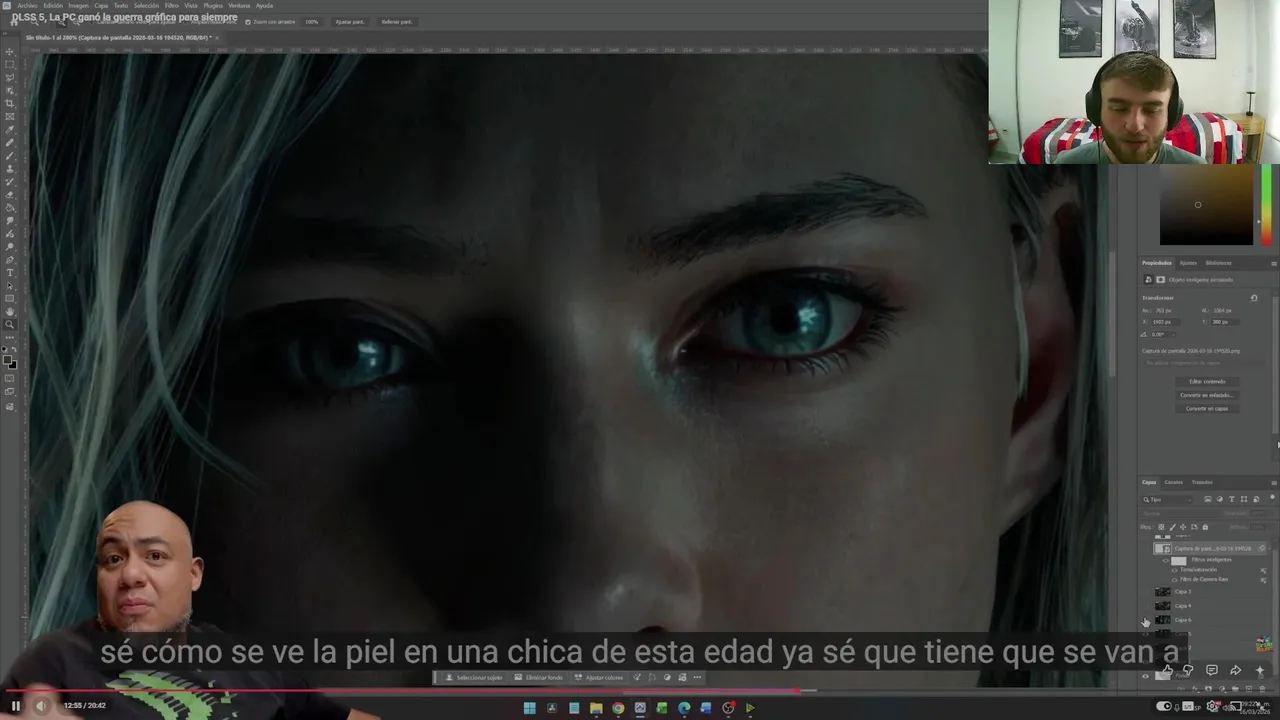Select the Brush tool
Image resolution: width=1280 pixels, height=720 pixels.
coord(10,155)
